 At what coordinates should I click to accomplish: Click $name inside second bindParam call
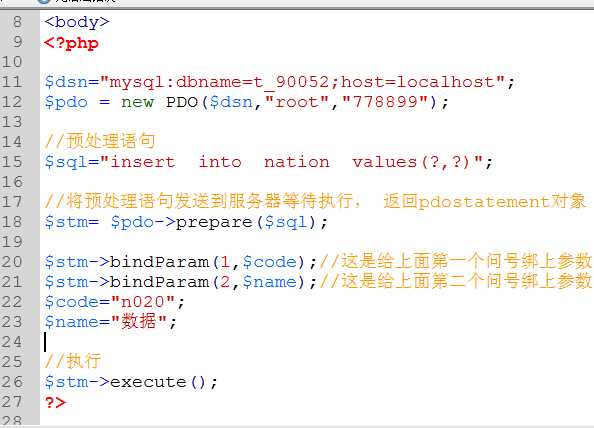pos(269,282)
